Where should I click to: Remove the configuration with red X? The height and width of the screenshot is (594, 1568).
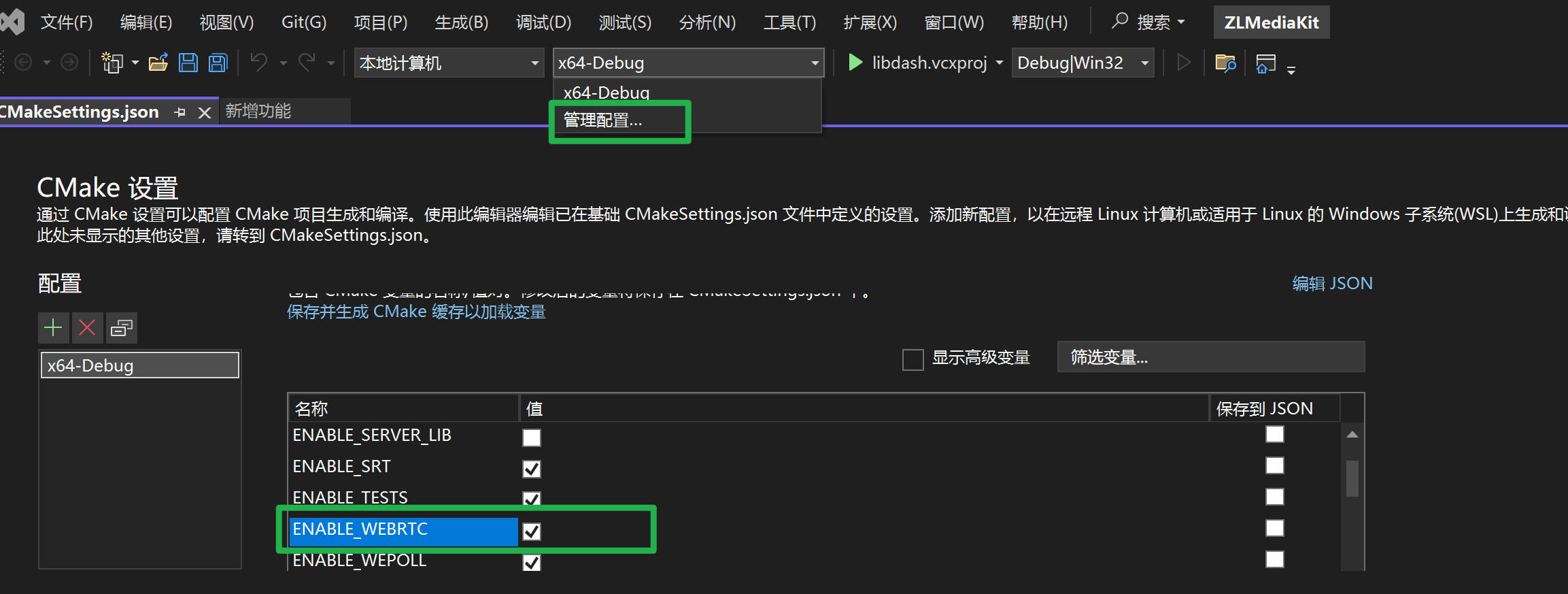(x=87, y=328)
